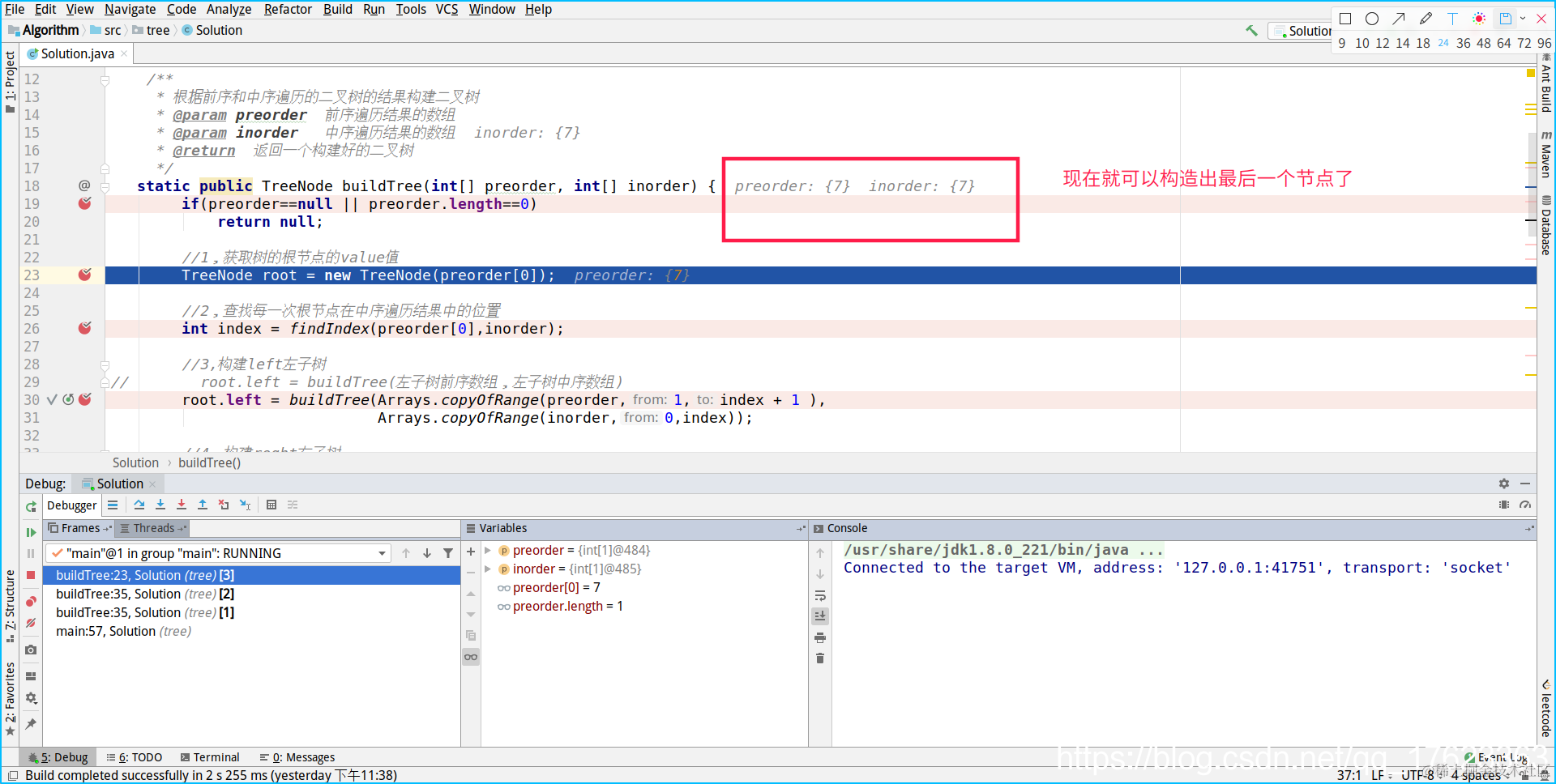Open the 0: Messages tool window
This screenshot has width=1556, height=784.
pyautogui.click(x=297, y=757)
